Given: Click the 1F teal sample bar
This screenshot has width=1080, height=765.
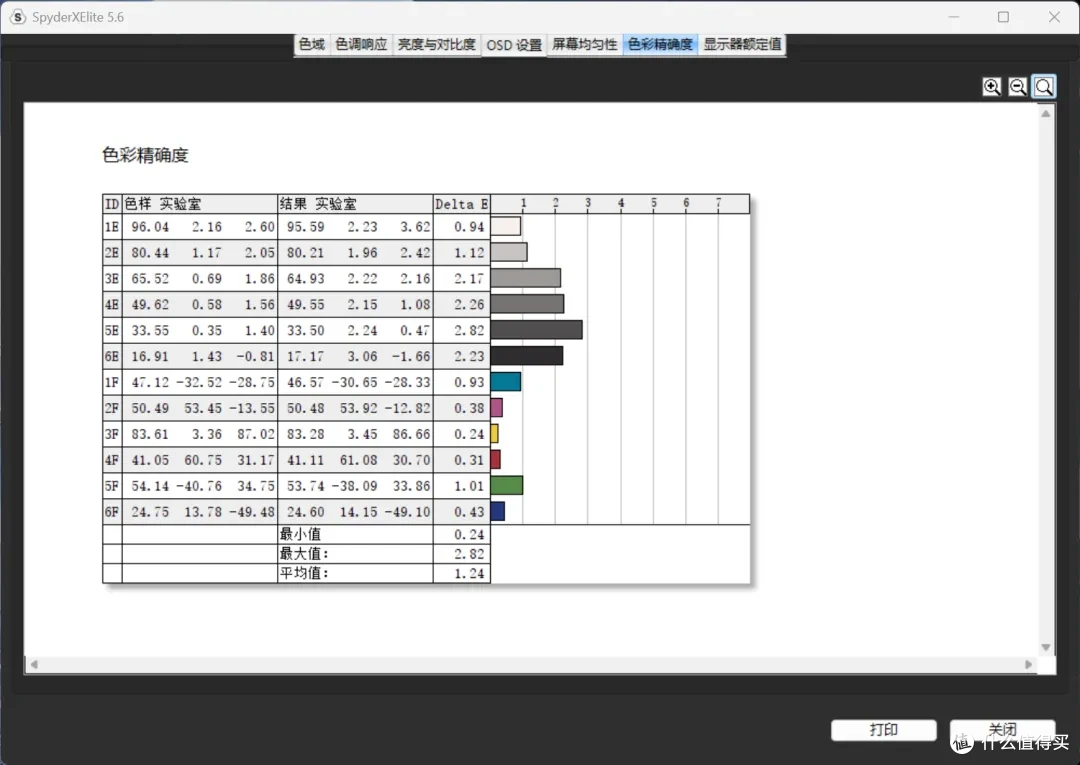Looking at the screenshot, I should point(506,381).
